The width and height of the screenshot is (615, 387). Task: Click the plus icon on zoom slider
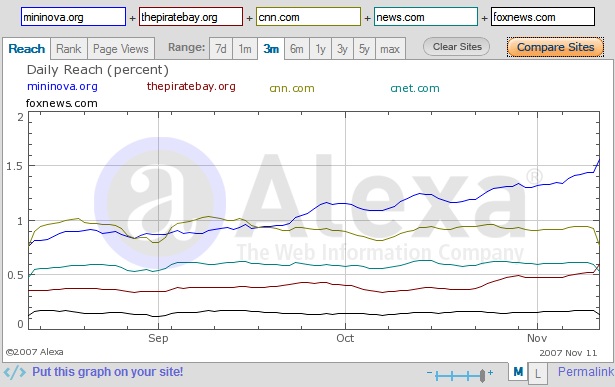tap(490, 372)
